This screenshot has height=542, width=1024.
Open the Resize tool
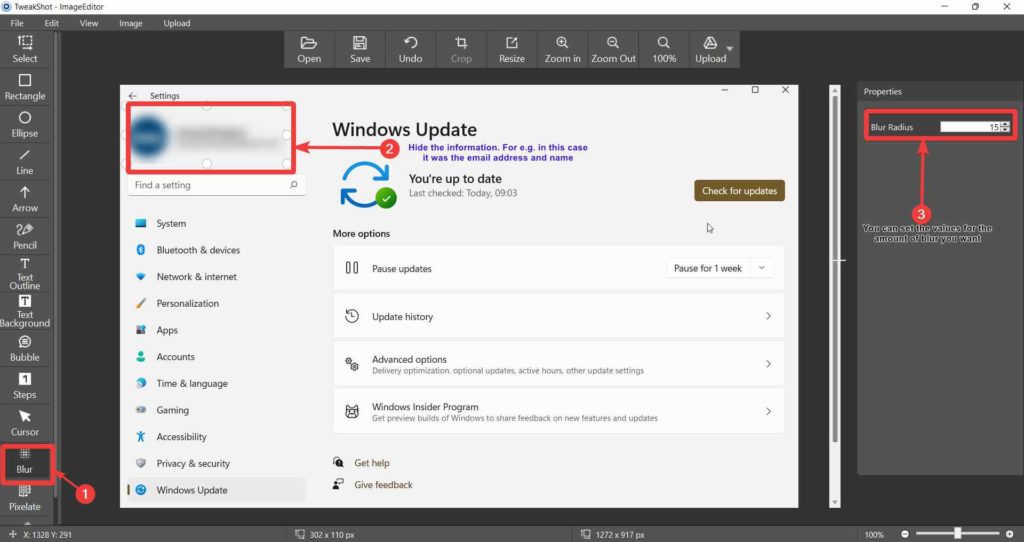point(511,50)
